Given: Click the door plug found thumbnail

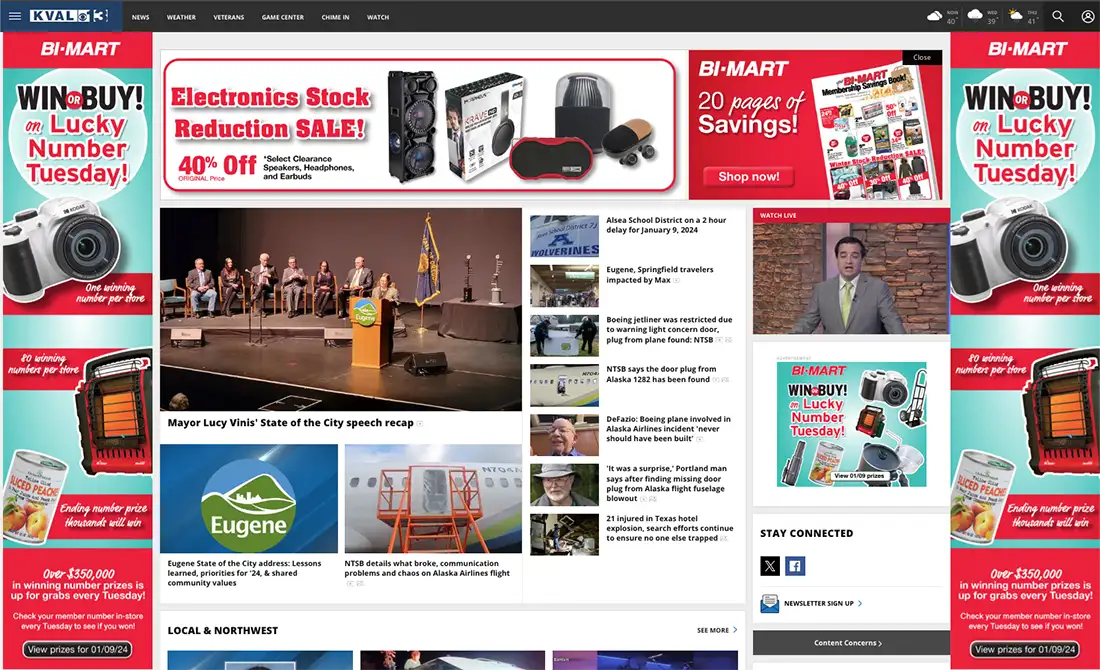Looking at the screenshot, I should 564,385.
